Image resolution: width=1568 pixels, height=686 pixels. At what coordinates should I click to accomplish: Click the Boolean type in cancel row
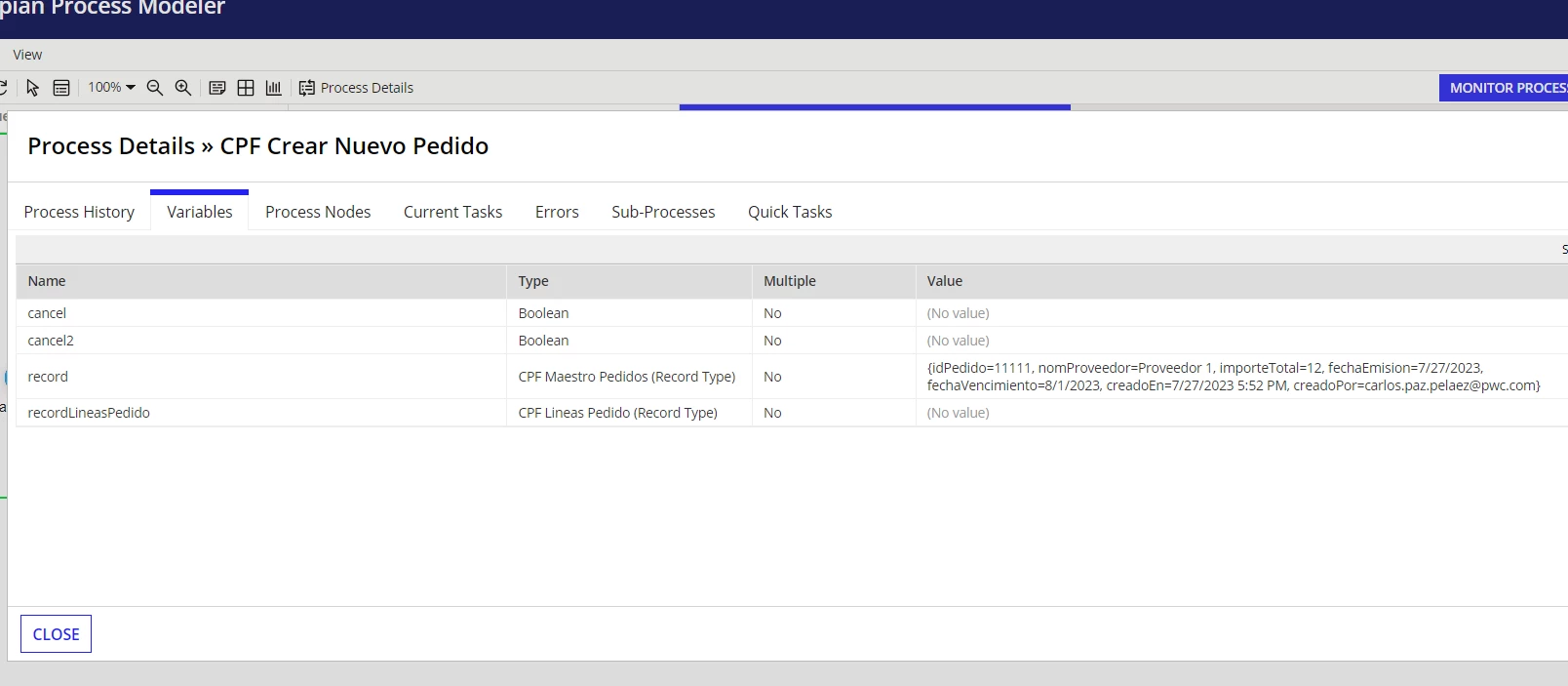click(543, 313)
